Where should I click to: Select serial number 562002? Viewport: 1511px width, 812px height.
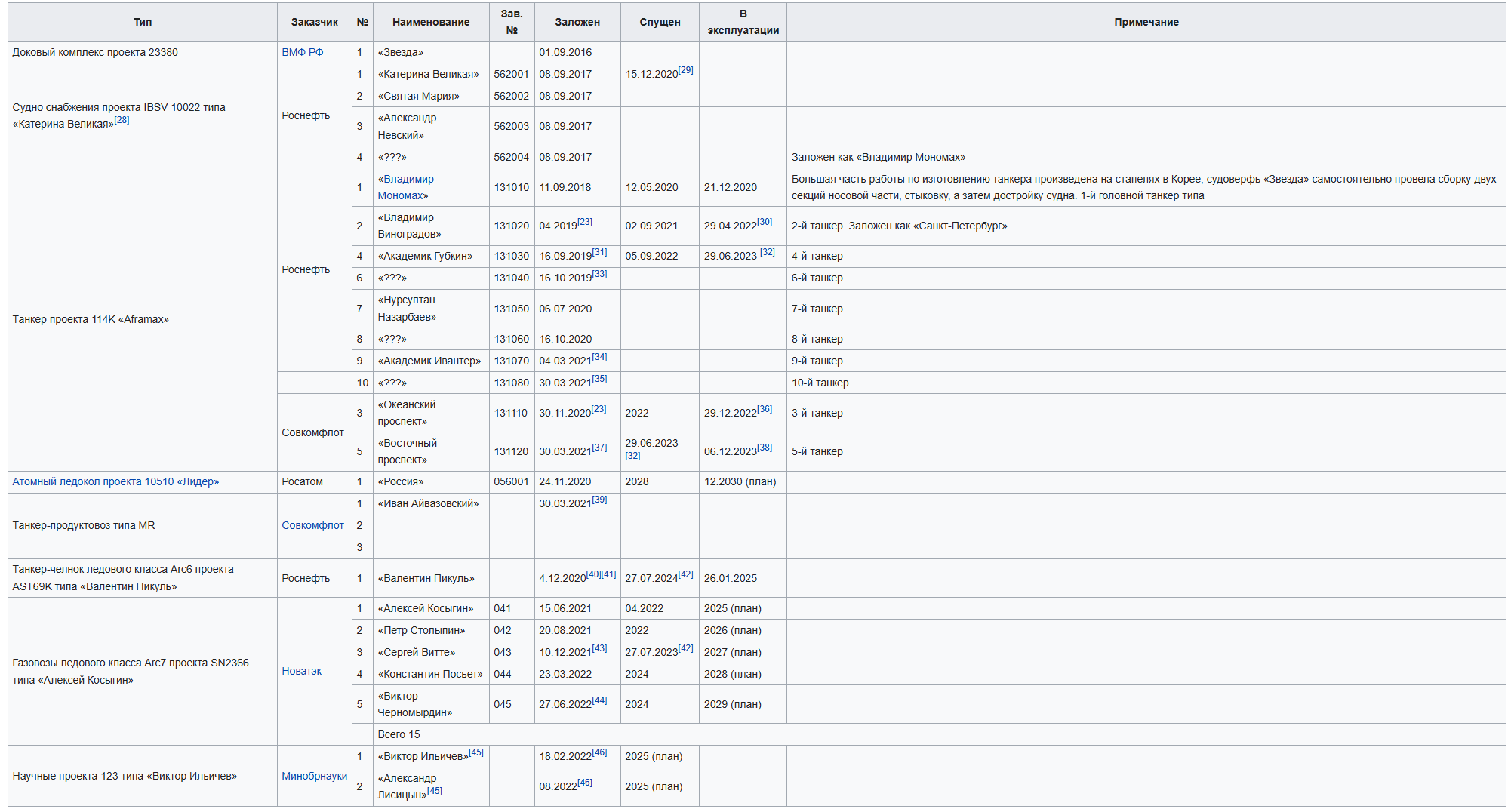coord(512,96)
